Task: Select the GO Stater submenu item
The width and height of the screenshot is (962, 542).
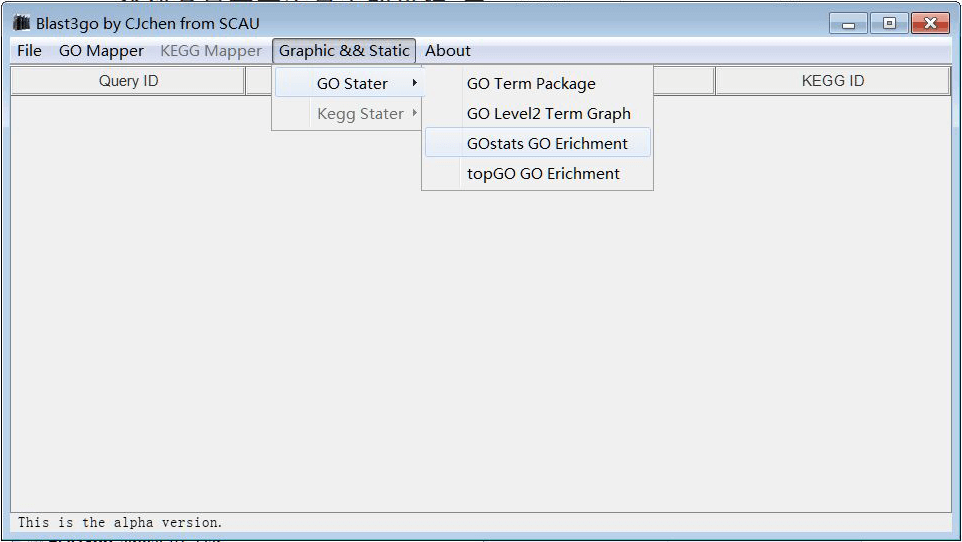Action: point(348,83)
